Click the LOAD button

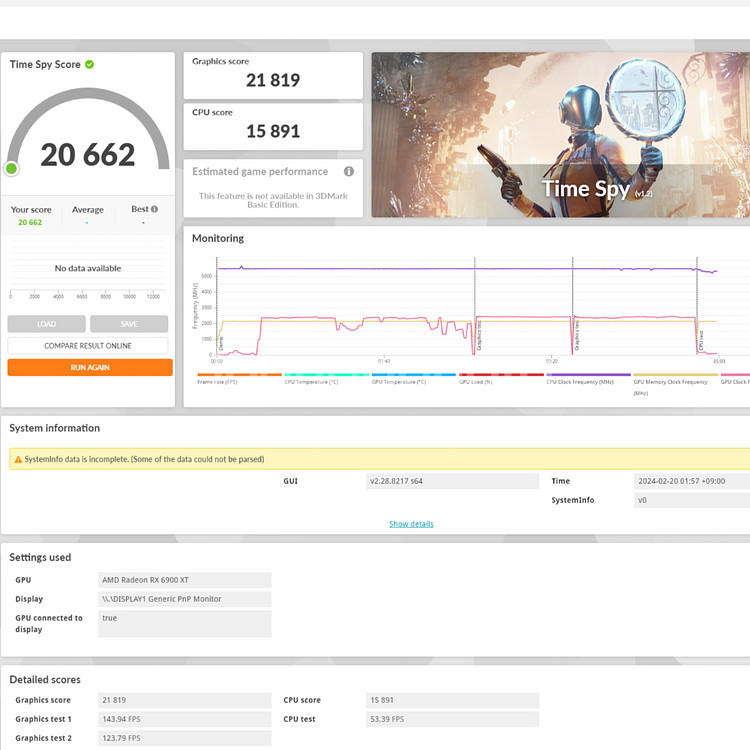click(46, 324)
